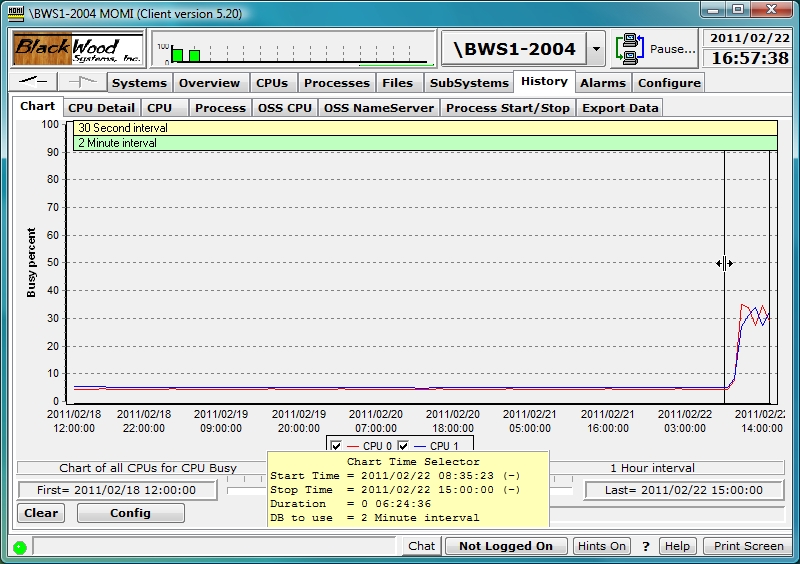Open the CPU Detail sub-tab
Viewport: 800px width, 564px height.
(101, 108)
